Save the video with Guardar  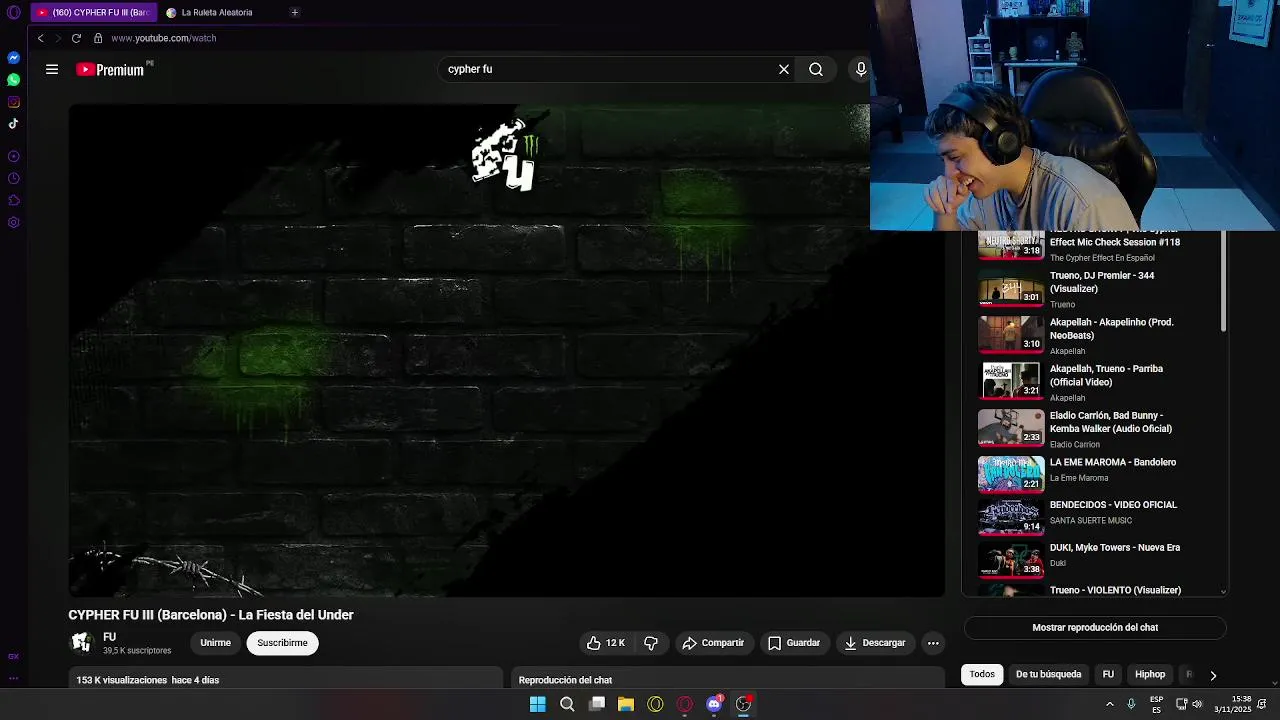[794, 643]
